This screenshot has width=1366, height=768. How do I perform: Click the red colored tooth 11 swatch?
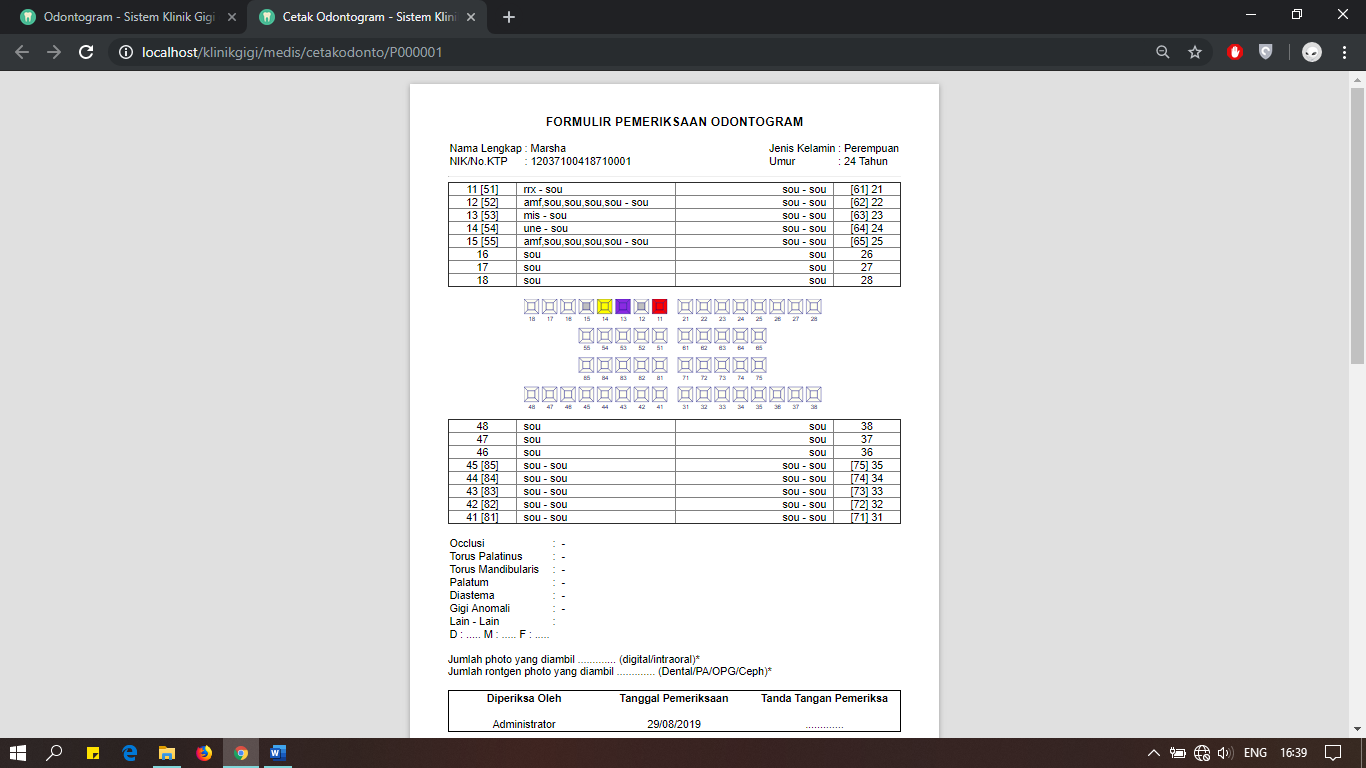[659, 306]
